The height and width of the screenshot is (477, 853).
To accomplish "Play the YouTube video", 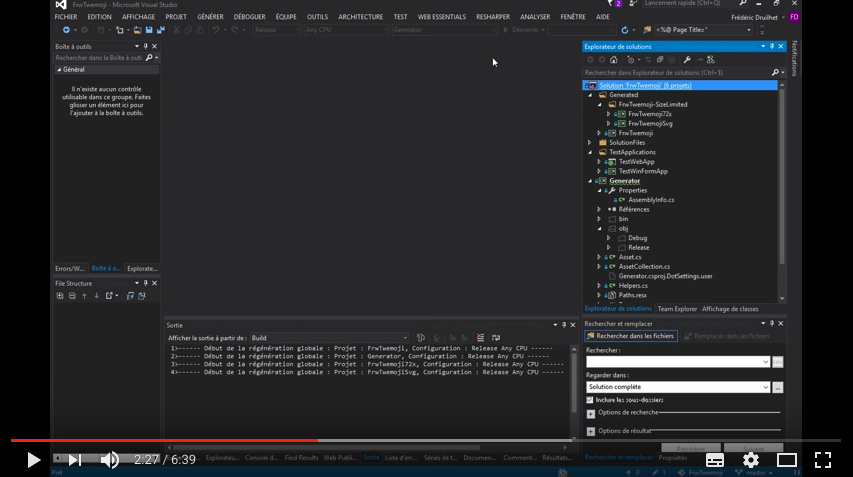I will tap(33, 460).
